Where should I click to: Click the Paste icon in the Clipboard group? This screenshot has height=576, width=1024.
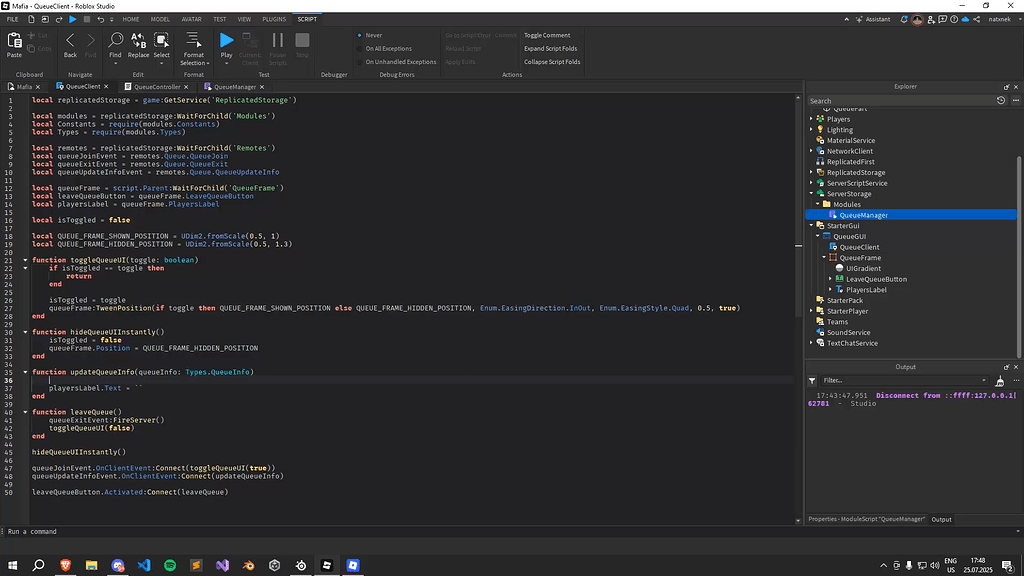pos(15,42)
